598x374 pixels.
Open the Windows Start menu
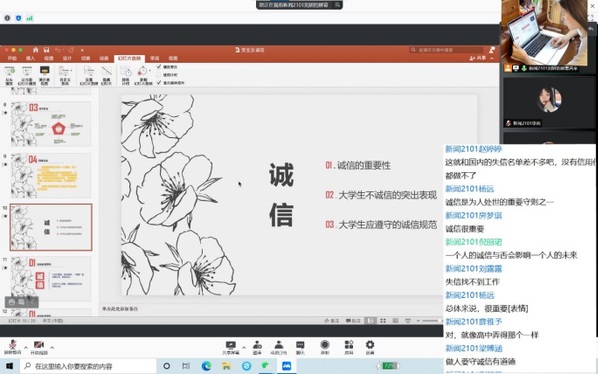click(x=9, y=366)
